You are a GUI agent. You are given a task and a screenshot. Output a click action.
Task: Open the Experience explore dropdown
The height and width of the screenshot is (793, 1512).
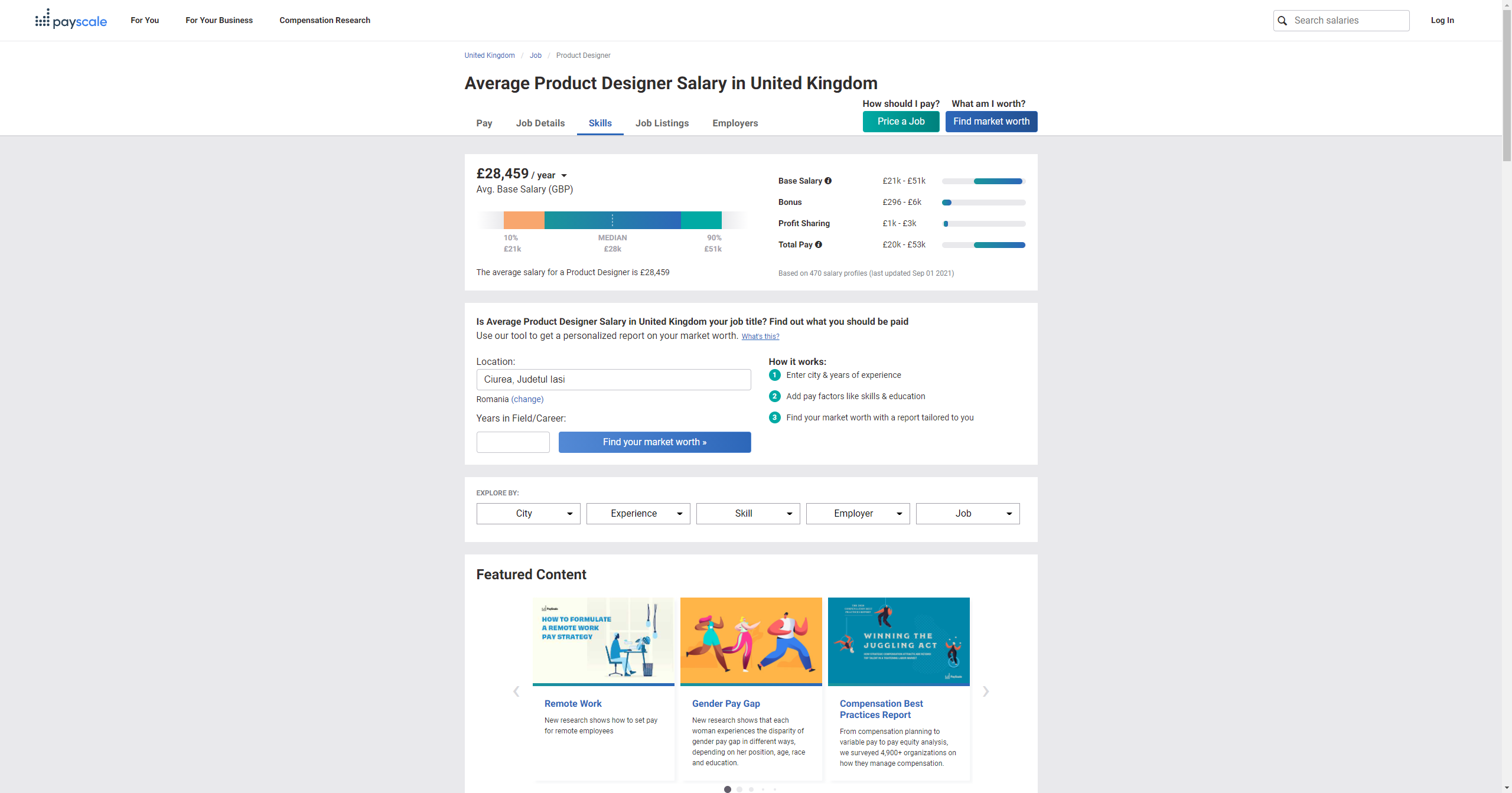(x=638, y=514)
